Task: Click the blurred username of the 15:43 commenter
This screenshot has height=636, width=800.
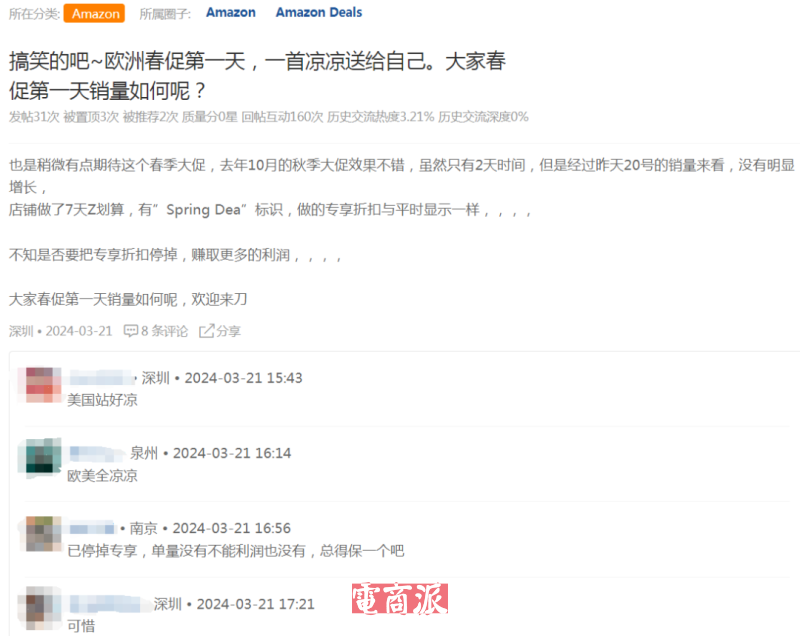Action: point(100,378)
